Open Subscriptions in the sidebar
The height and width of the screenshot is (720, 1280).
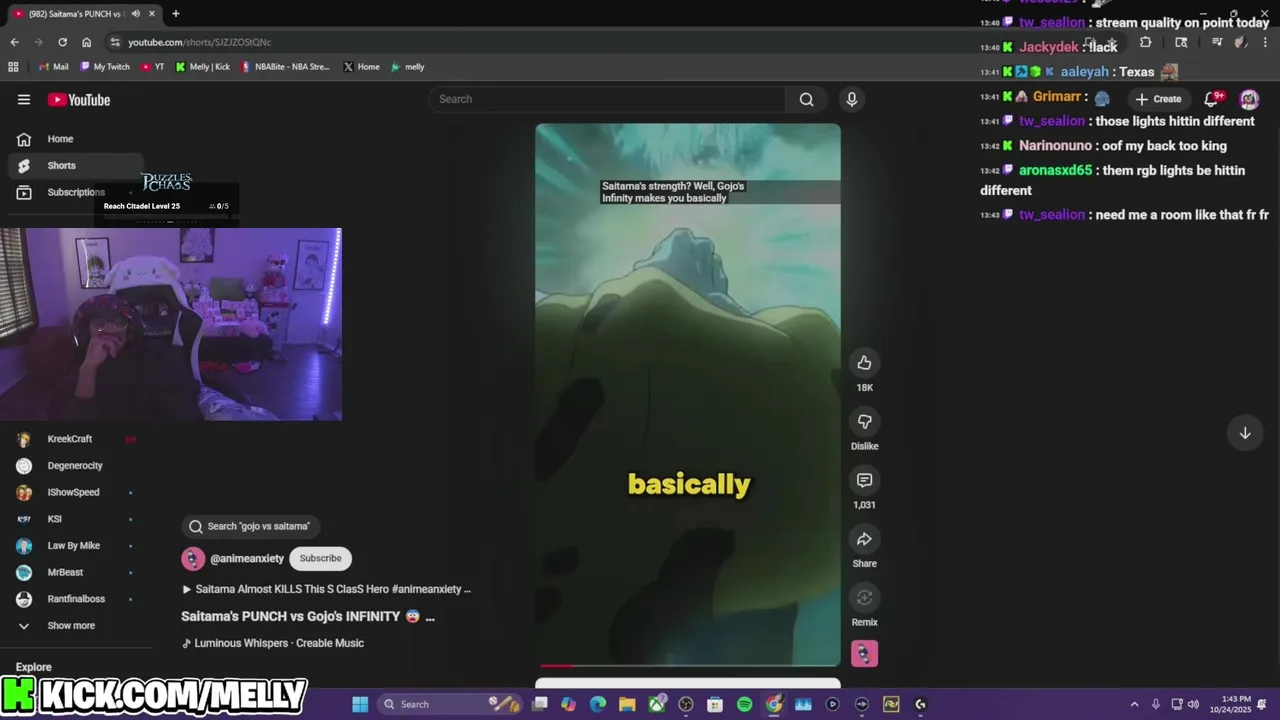point(75,192)
